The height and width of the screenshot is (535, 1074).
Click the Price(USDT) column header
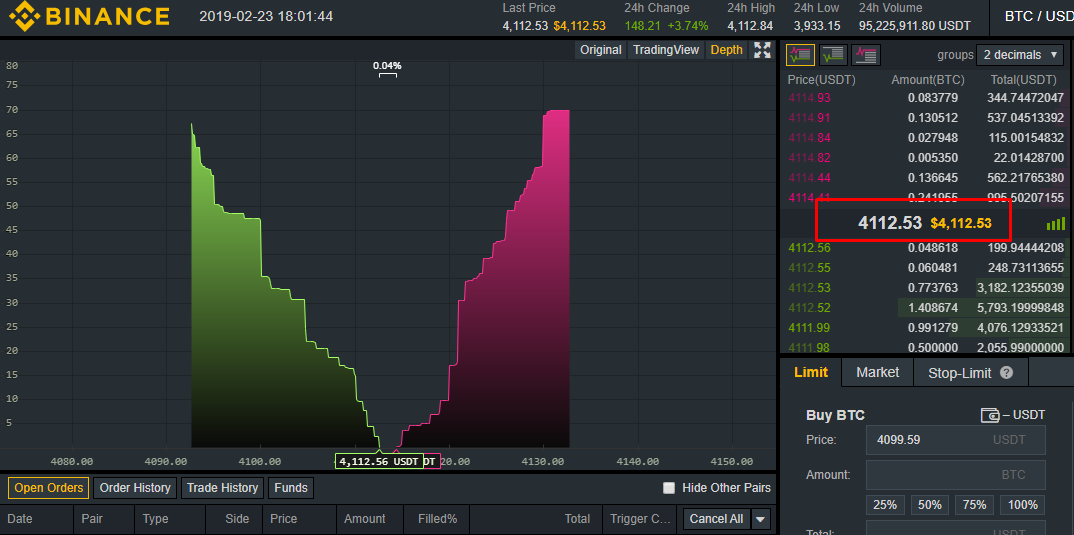[822, 80]
